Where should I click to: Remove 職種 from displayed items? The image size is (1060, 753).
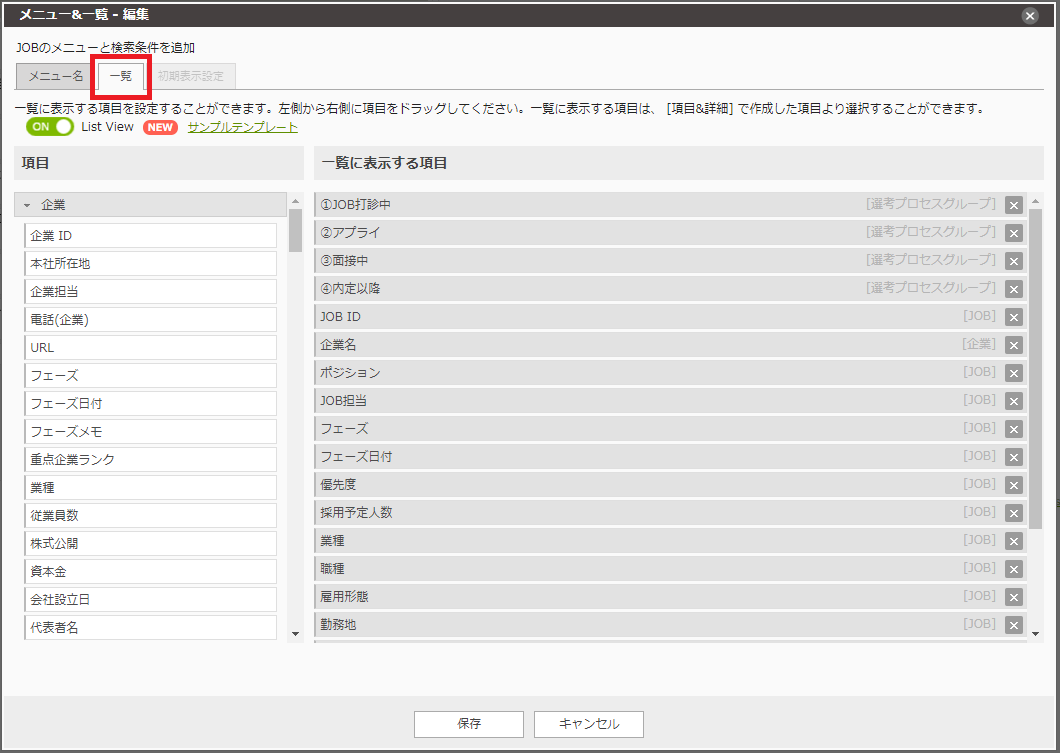pos(1013,570)
